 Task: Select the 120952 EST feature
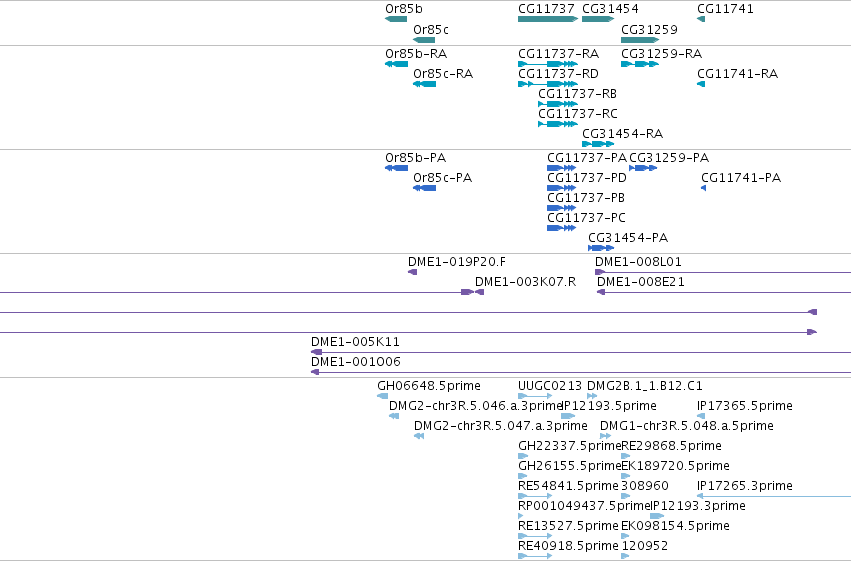[625, 556]
